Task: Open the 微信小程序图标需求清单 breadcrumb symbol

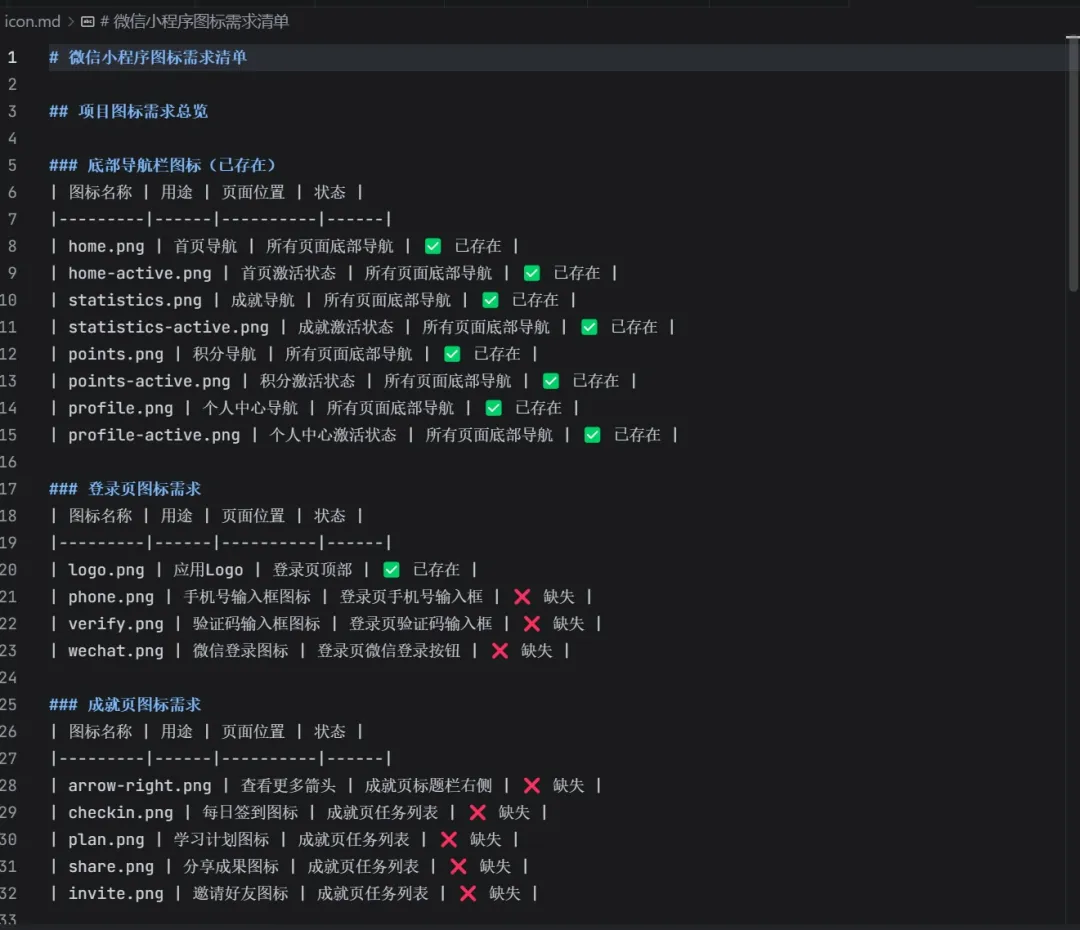Action: click(x=194, y=21)
